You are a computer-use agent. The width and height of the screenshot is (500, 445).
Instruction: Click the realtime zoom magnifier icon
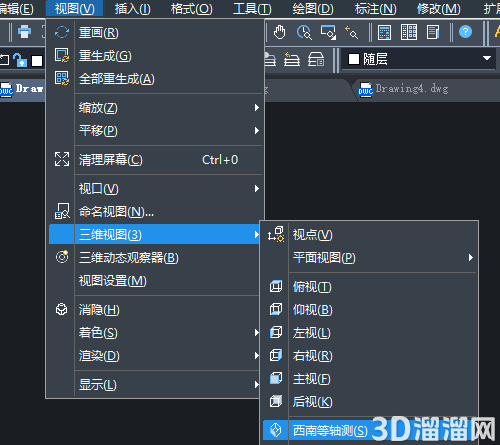tap(304, 32)
